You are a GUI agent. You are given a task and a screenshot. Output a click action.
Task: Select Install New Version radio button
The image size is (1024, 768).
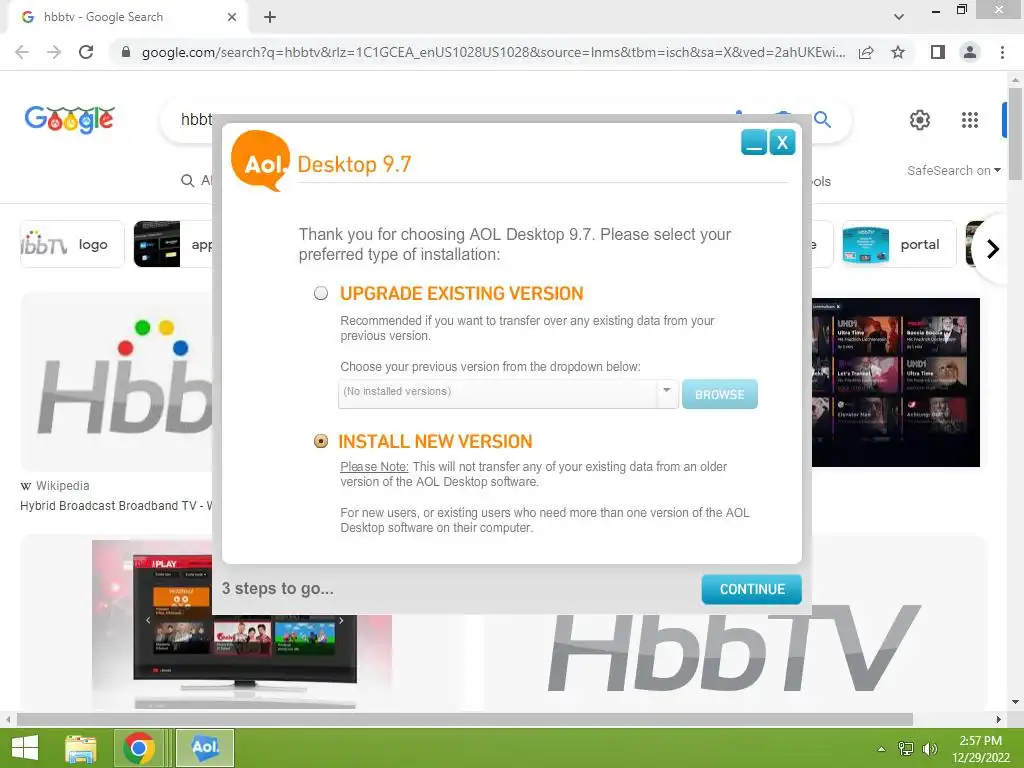321,441
